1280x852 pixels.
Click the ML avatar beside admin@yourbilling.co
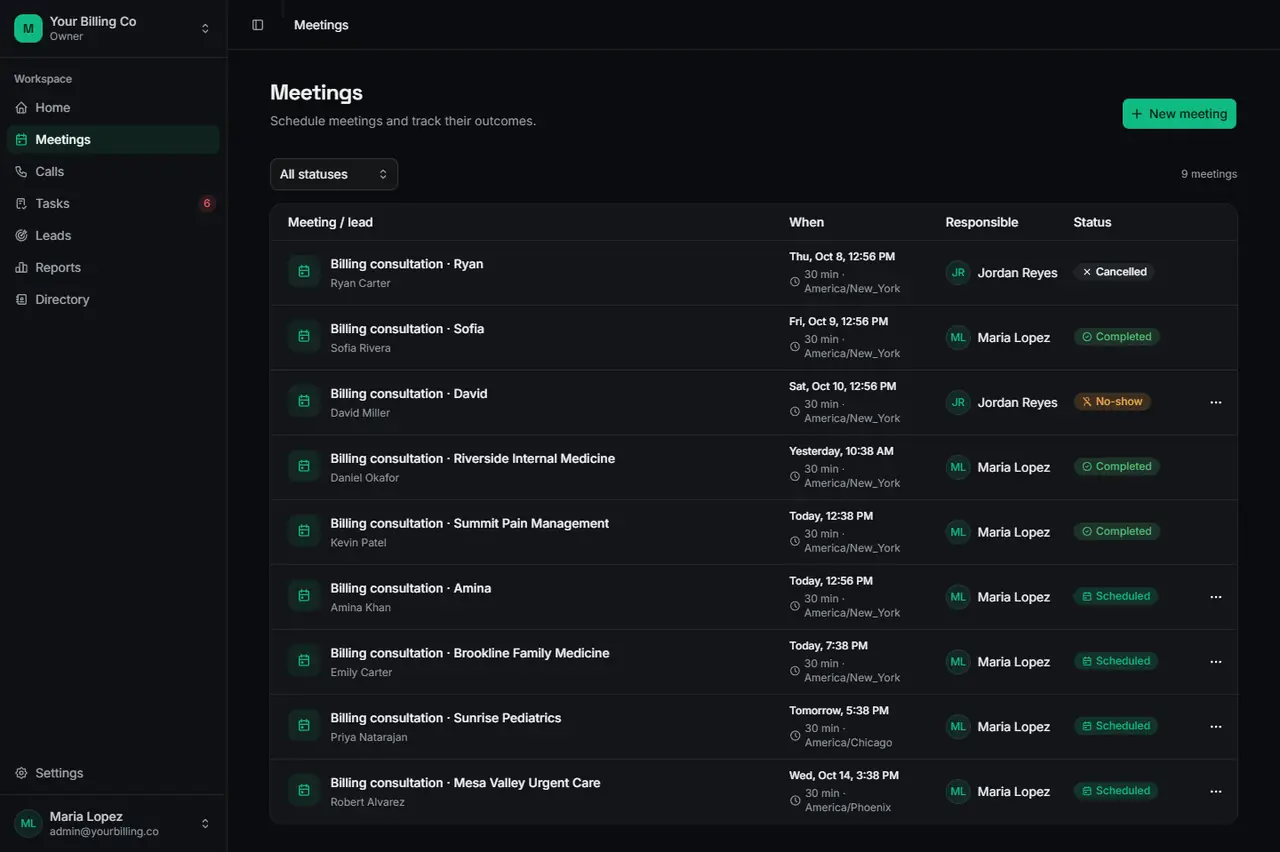click(28, 823)
